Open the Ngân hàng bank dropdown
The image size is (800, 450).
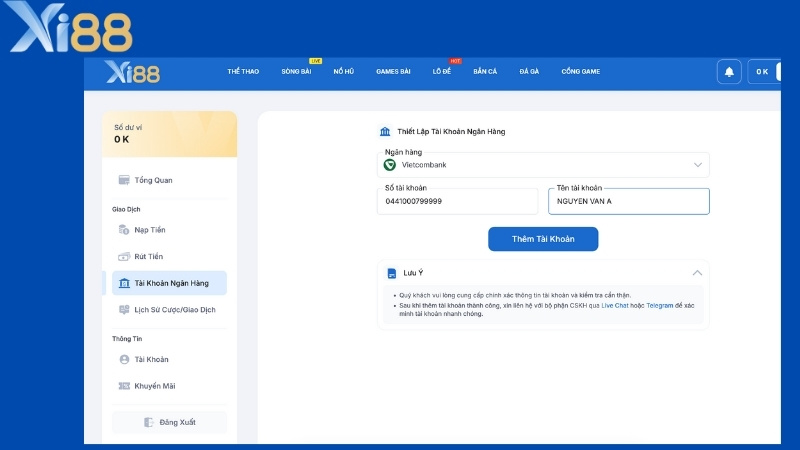[543, 165]
